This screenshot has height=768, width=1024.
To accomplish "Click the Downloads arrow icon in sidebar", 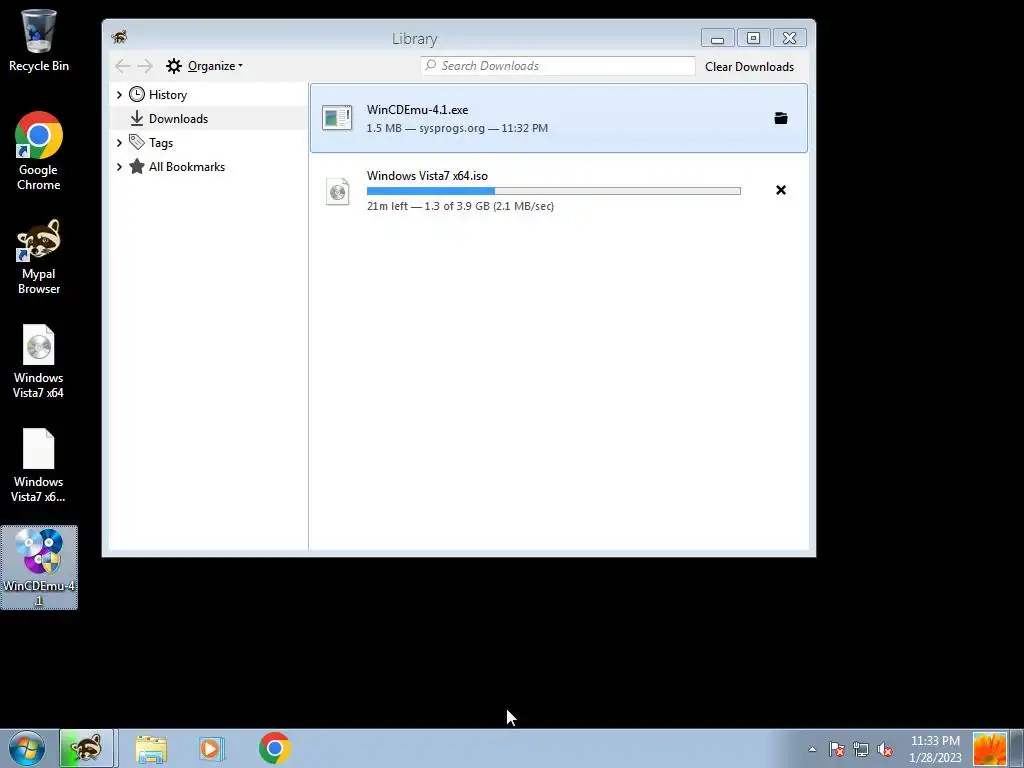I will [x=136, y=118].
